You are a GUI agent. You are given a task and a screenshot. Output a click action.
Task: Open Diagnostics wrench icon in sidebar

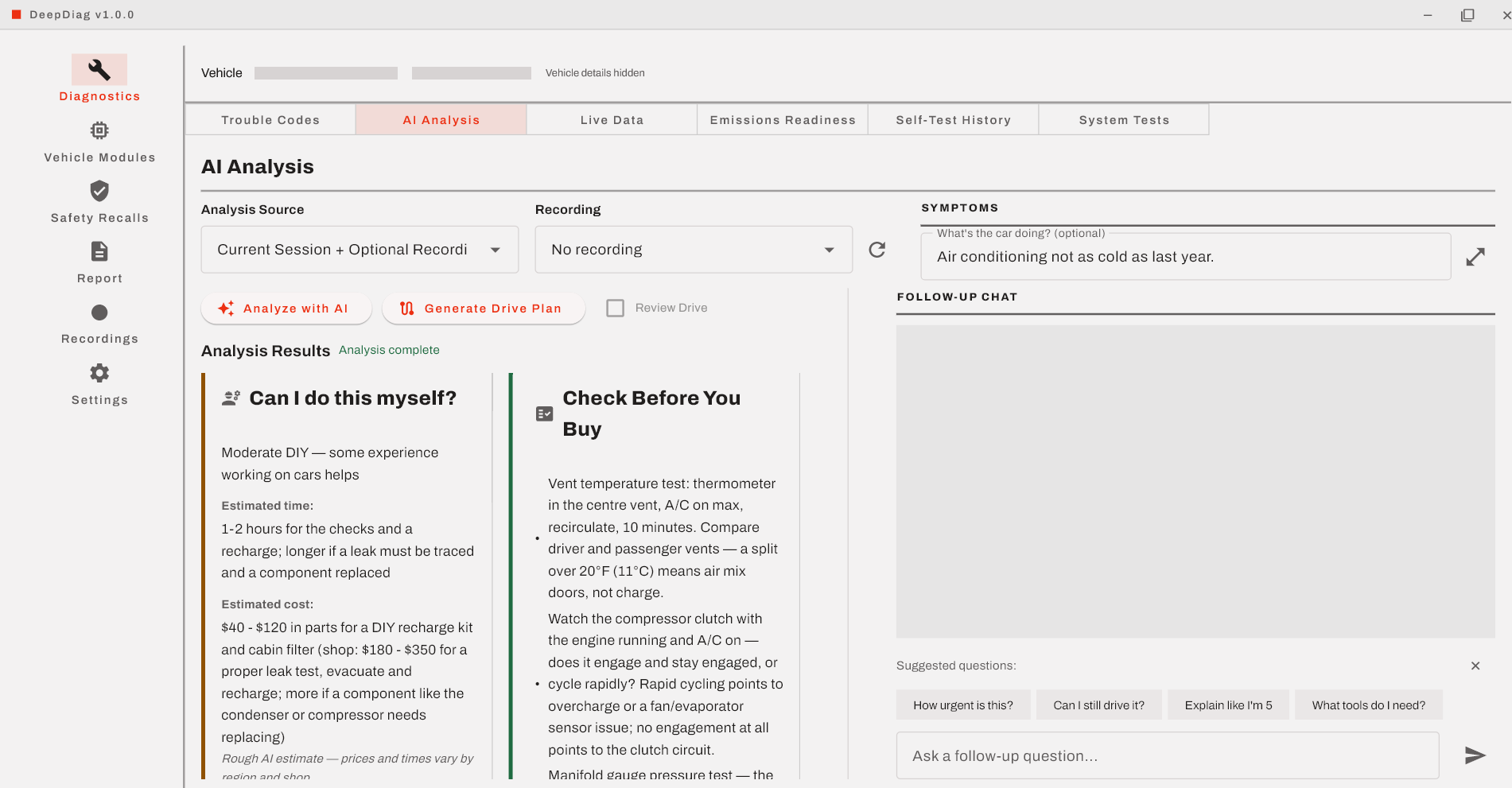(99, 70)
